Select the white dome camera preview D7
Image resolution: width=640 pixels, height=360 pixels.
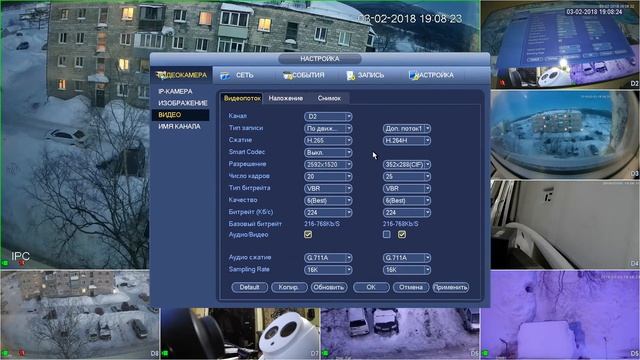point(240,333)
